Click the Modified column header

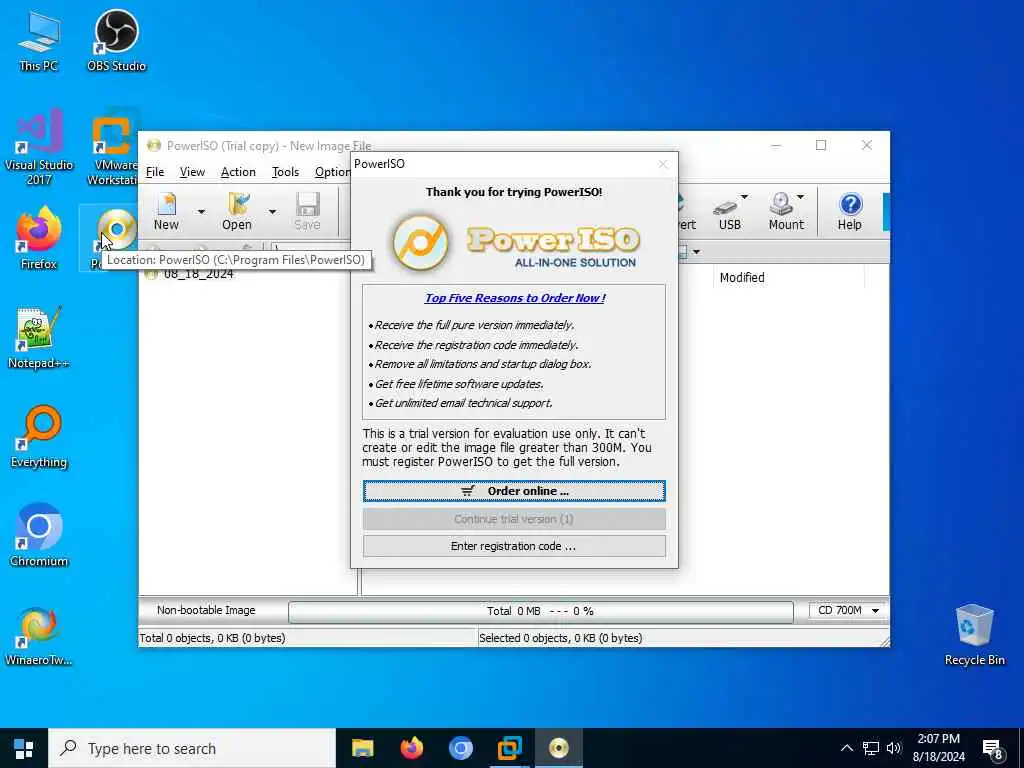click(x=789, y=278)
